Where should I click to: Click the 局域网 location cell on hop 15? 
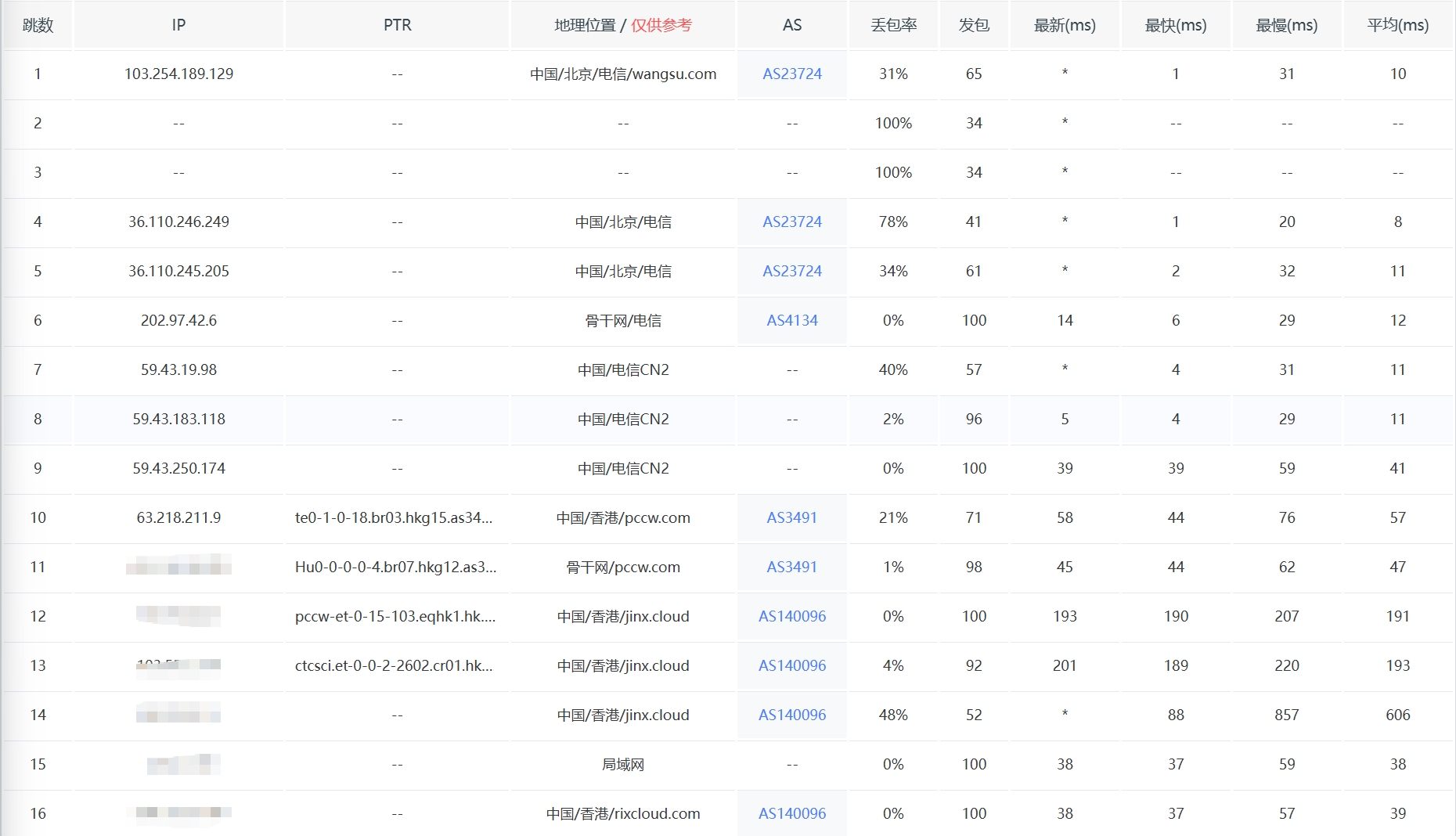coord(622,764)
